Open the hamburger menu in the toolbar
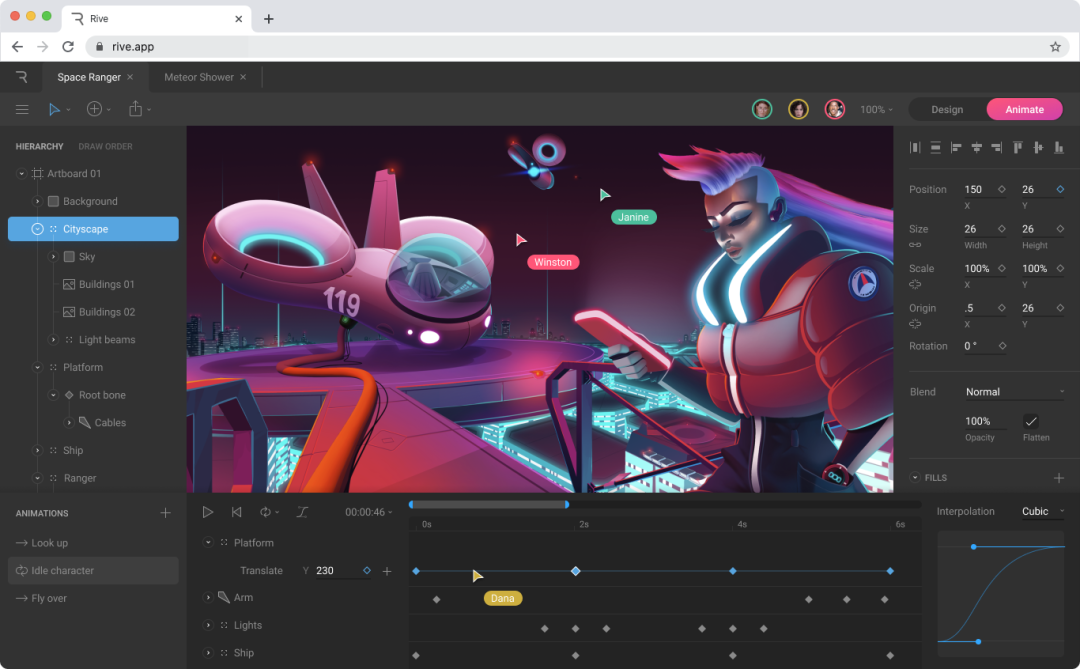 pos(22,109)
